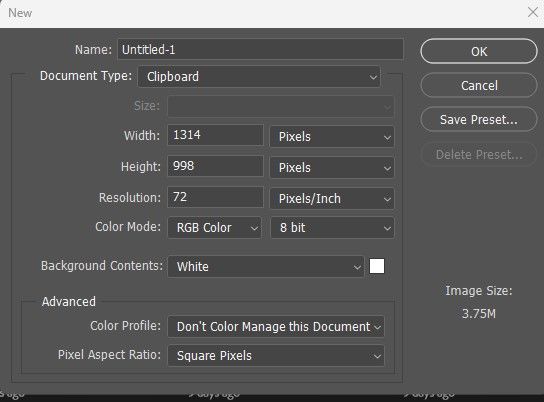Click the Resolution field showing 72
The image size is (544, 402).
click(215, 197)
